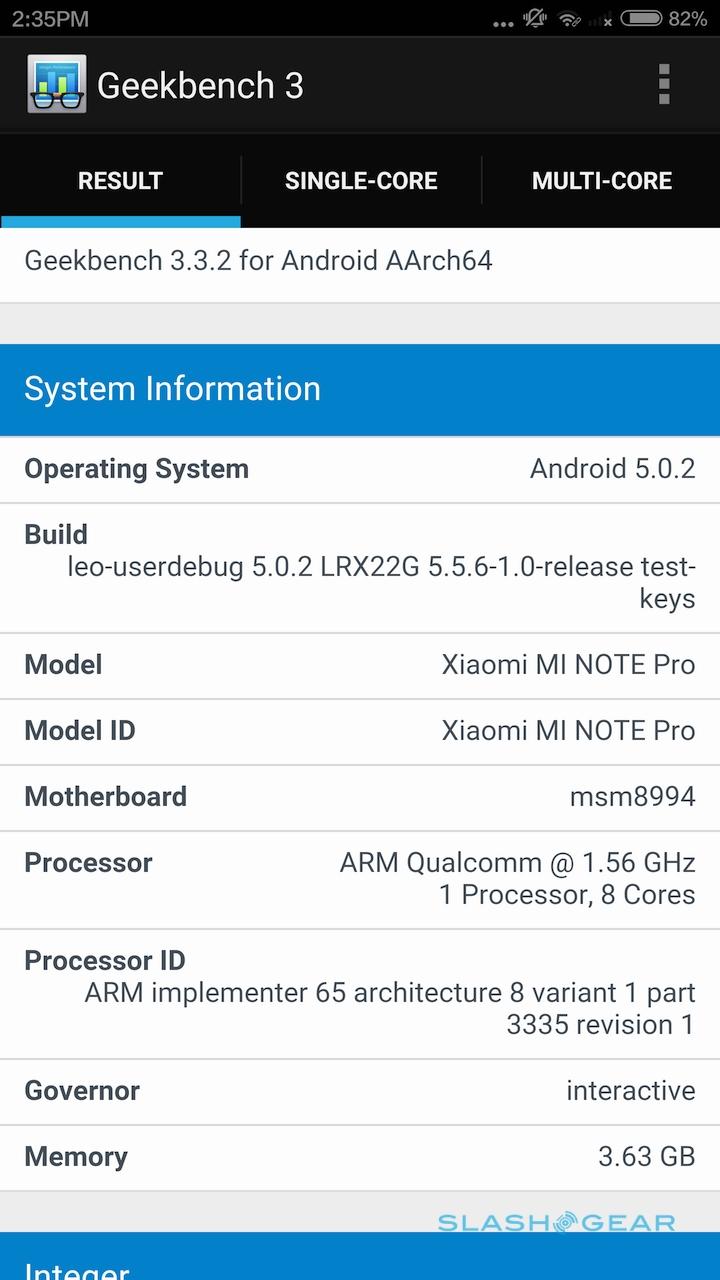720x1280 pixels.
Task: Tap the Memory 3.63 GB row
Action: (360, 1157)
